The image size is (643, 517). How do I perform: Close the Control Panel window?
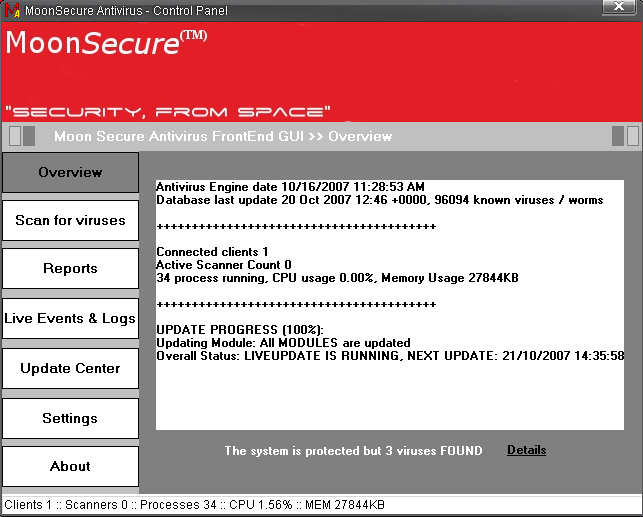point(619,6)
